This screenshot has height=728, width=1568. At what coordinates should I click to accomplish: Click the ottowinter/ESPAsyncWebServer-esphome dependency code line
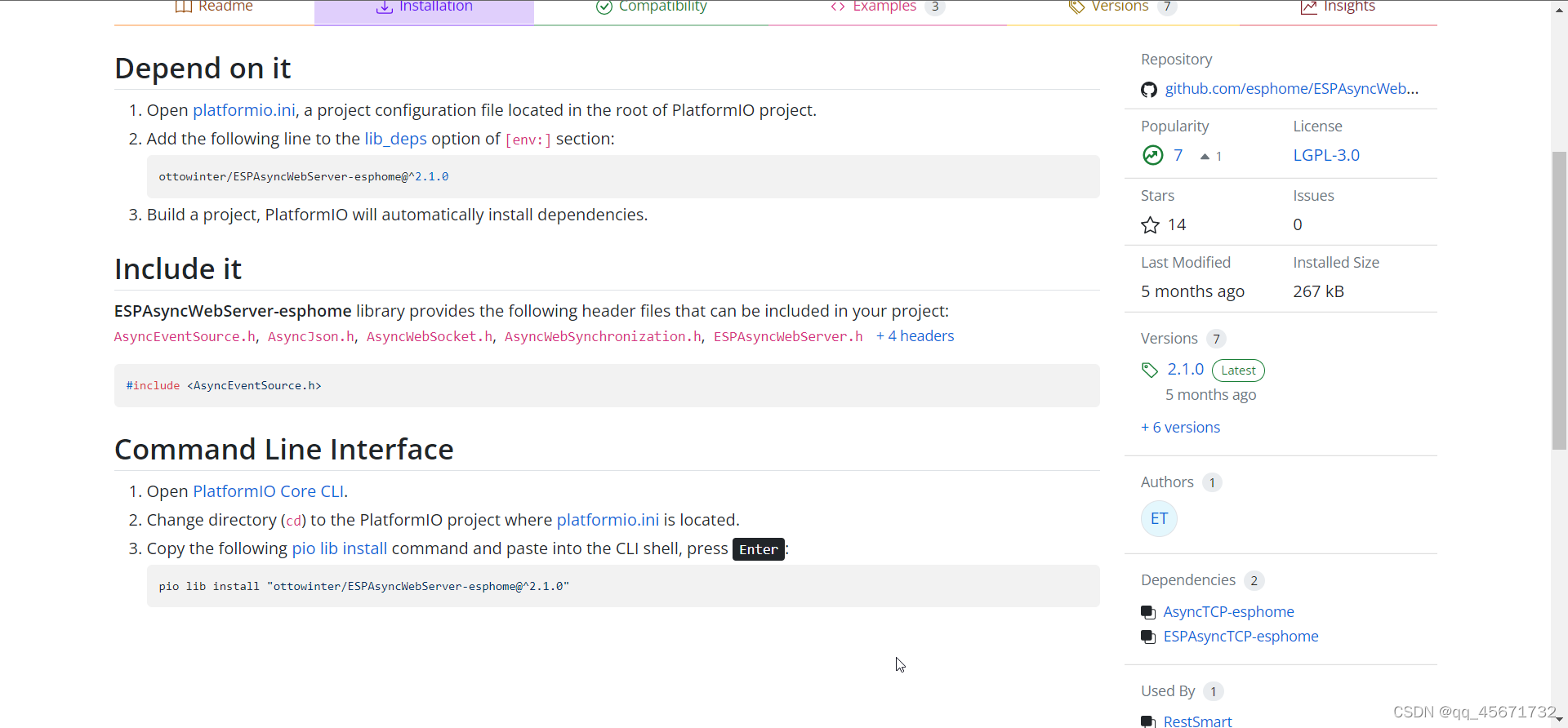[x=623, y=176]
